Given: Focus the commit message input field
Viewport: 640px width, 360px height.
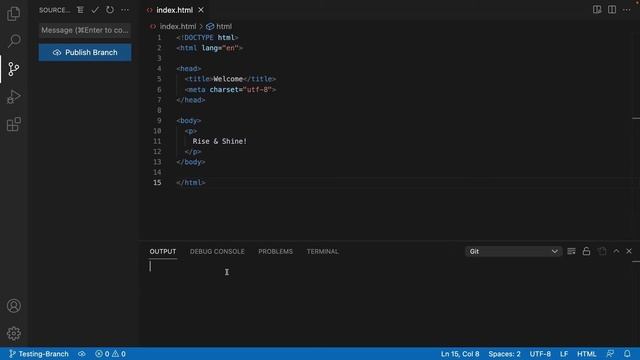Looking at the screenshot, I should click(85, 30).
